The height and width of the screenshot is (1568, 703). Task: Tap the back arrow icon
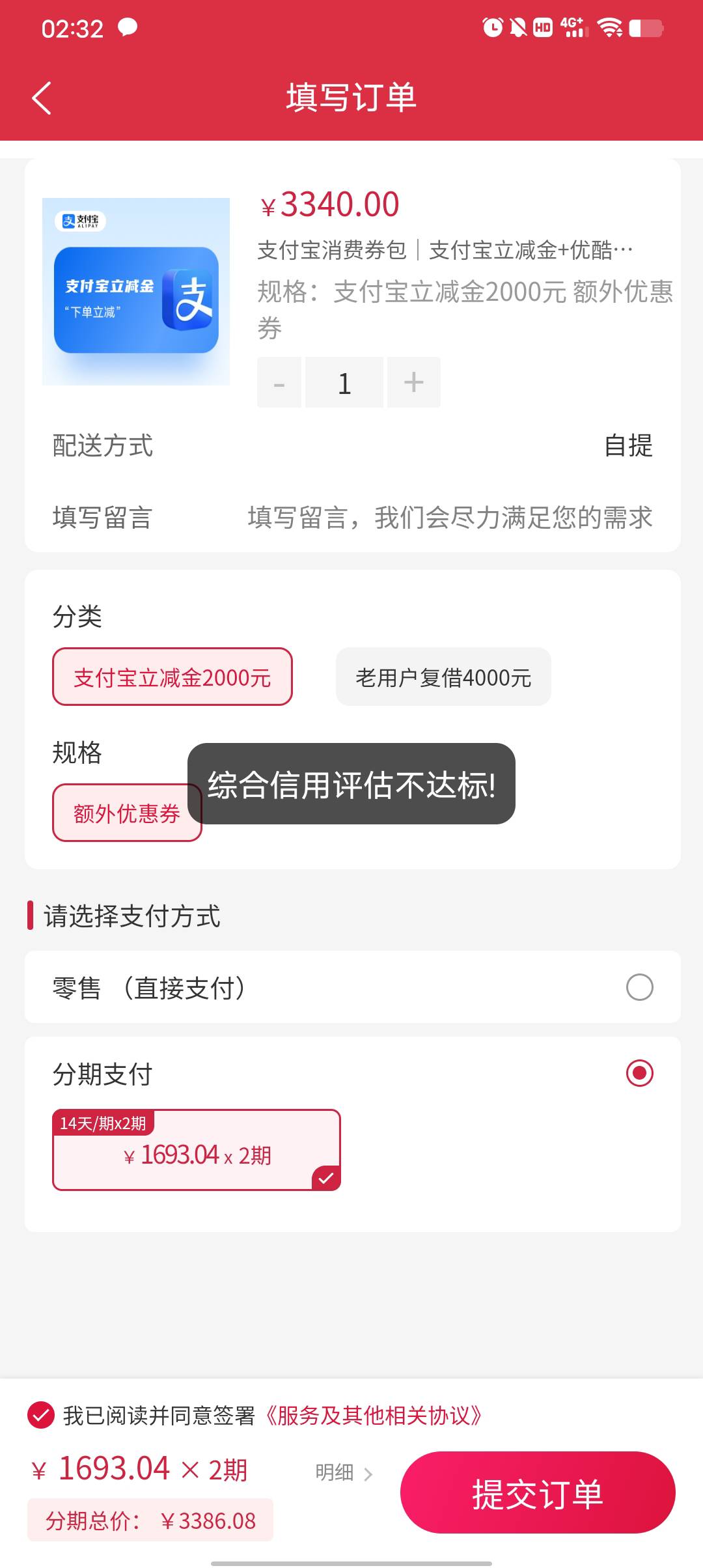click(42, 98)
